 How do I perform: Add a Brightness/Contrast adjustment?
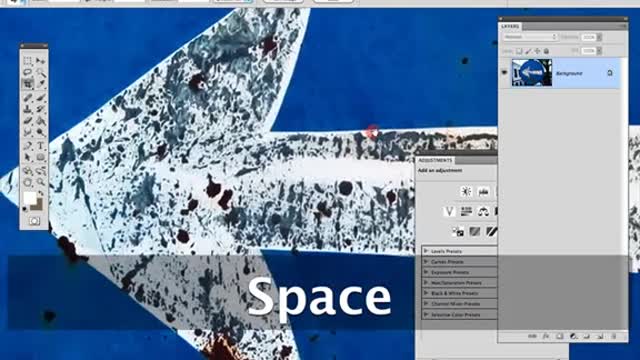click(x=466, y=191)
